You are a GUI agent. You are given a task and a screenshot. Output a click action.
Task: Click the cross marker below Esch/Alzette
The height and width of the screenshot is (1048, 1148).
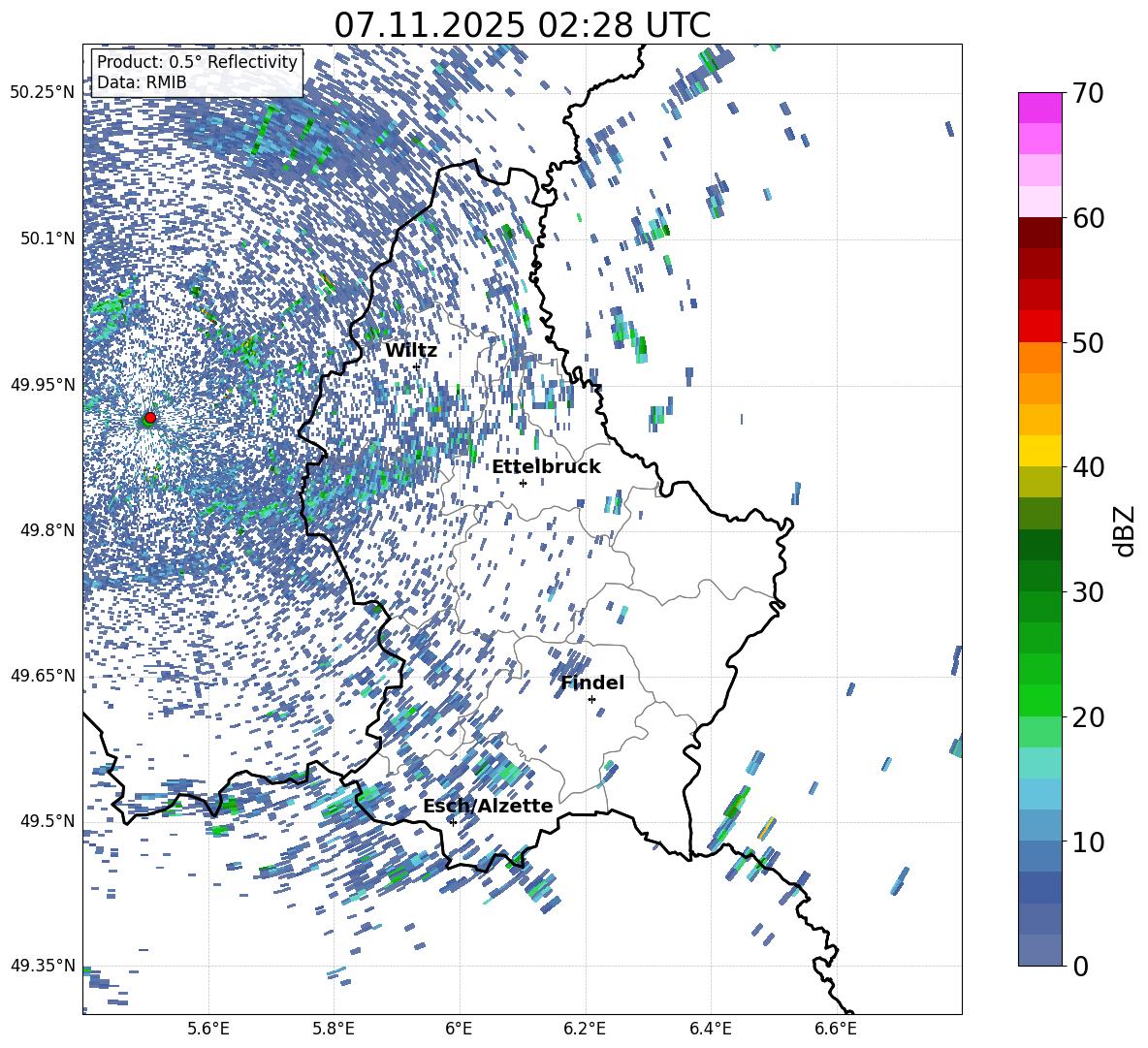(453, 822)
